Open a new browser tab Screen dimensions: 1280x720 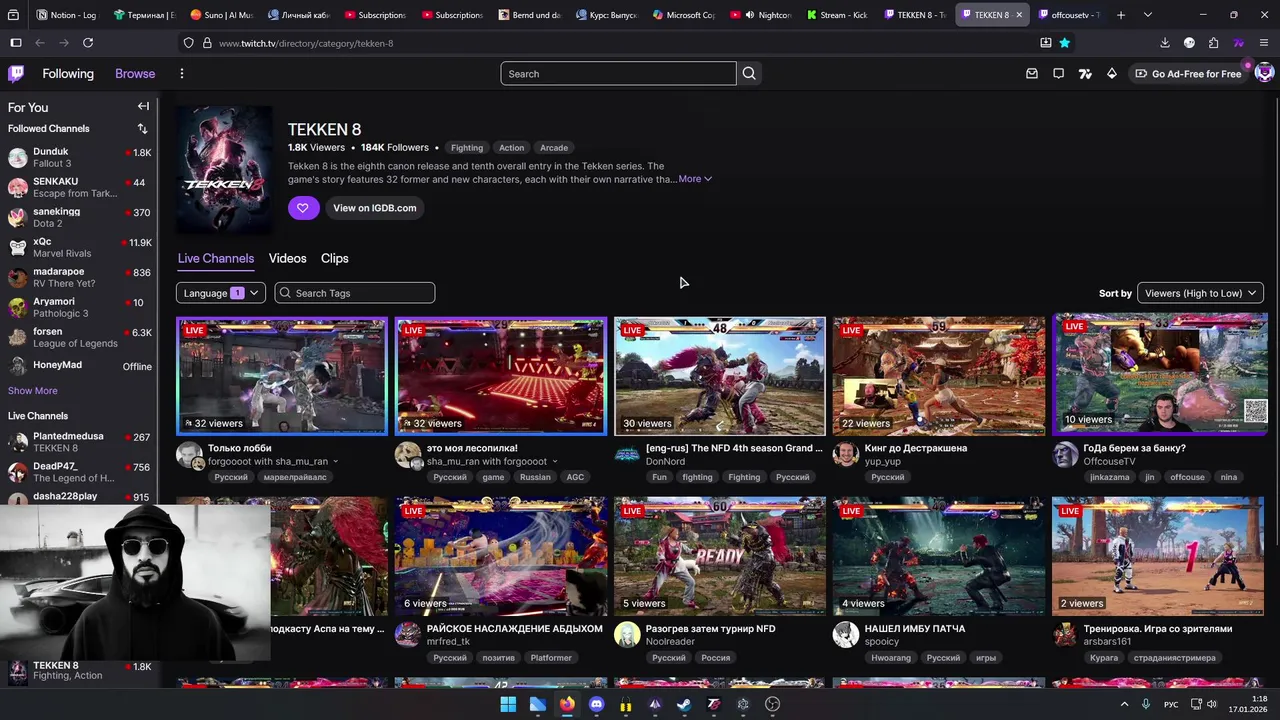1121,15
